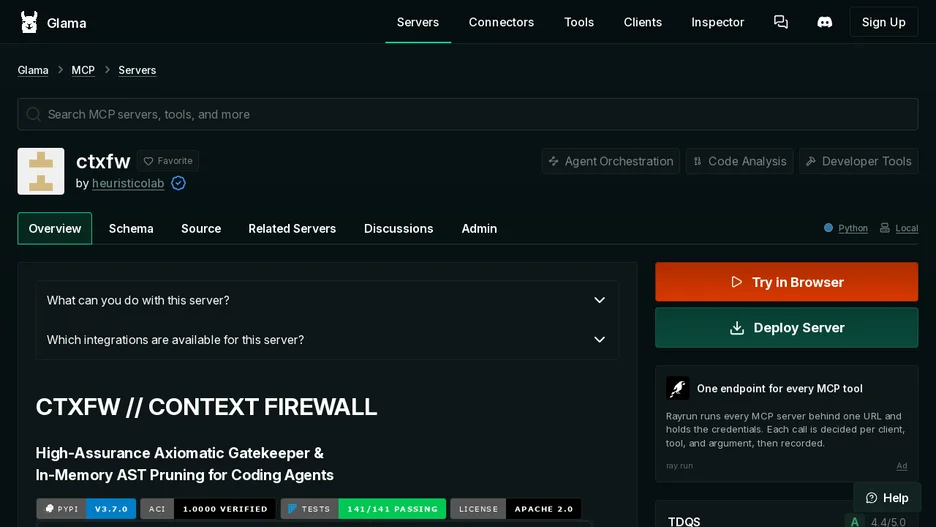This screenshot has height=527, width=936.
Task: Click the Python language link
Action: click(852, 228)
